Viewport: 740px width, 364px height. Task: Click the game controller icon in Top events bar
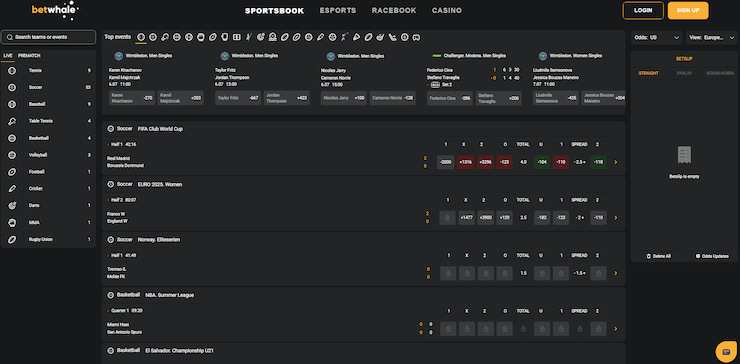pyautogui.click(x=416, y=37)
